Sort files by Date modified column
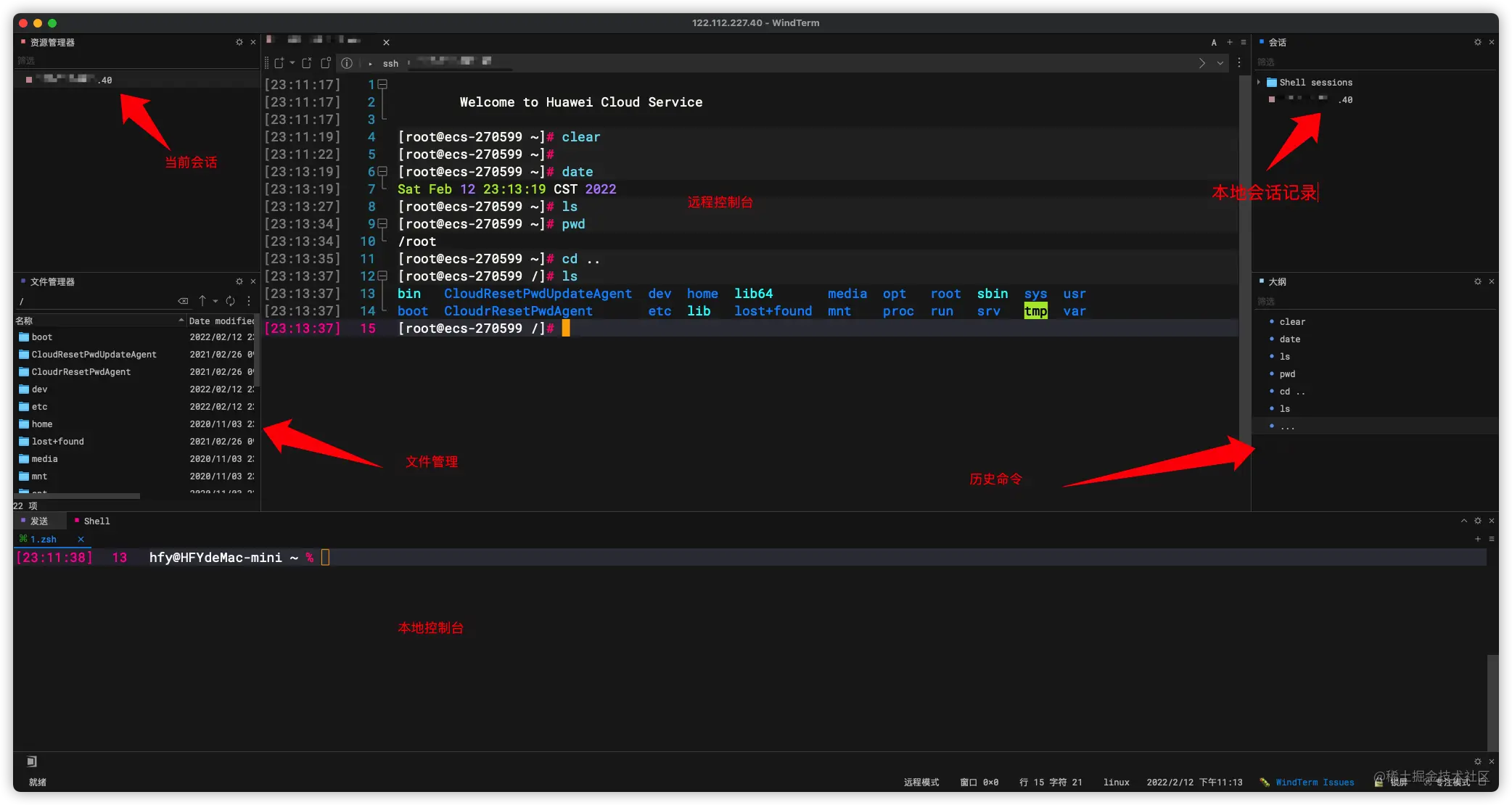This screenshot has height=805, width=1512. [x=221, y=321]
